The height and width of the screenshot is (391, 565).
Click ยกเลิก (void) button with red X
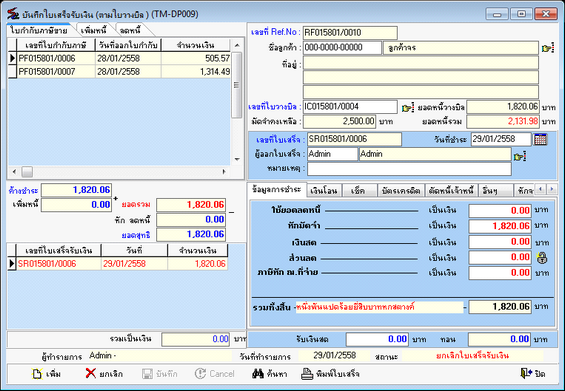click(104, 374)
